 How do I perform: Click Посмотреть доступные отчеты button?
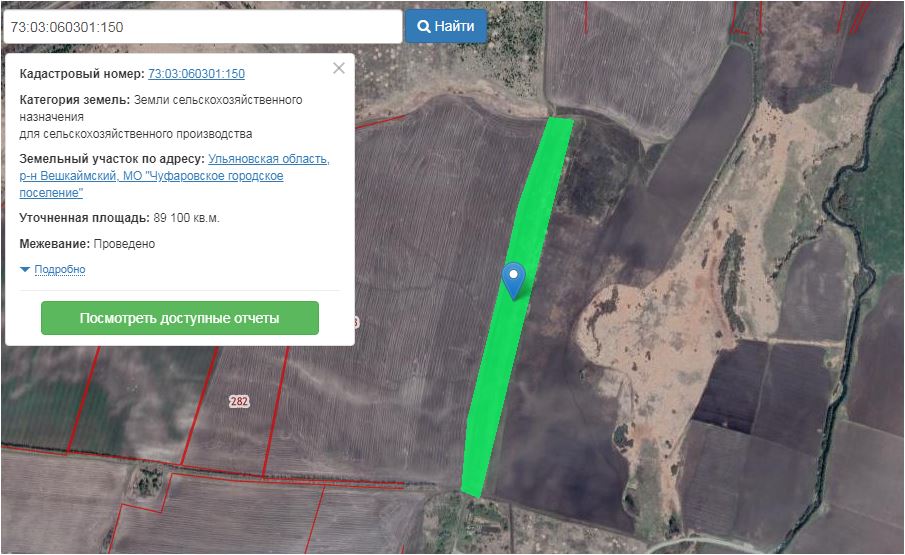pyautogui.click(x=179, y=318)
